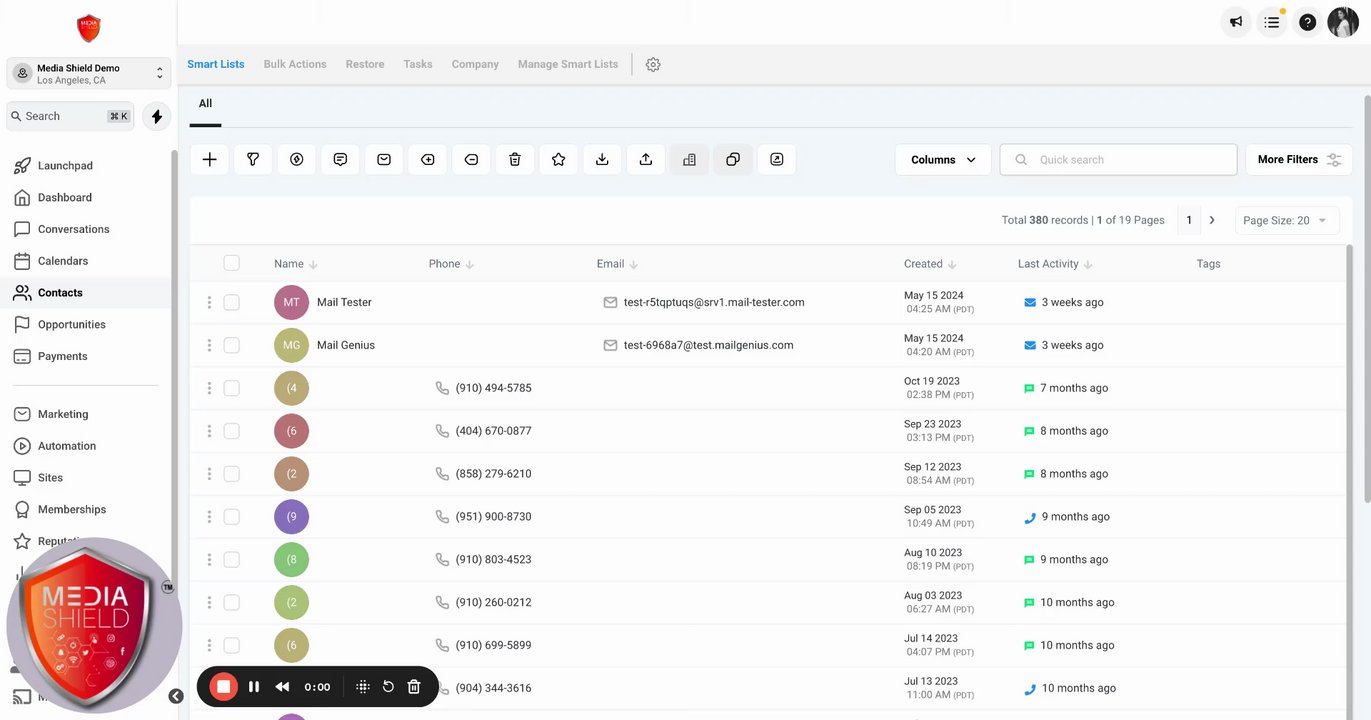Open More Filters
This screenshot has height=720, width=1371.
pos(1299,160)
